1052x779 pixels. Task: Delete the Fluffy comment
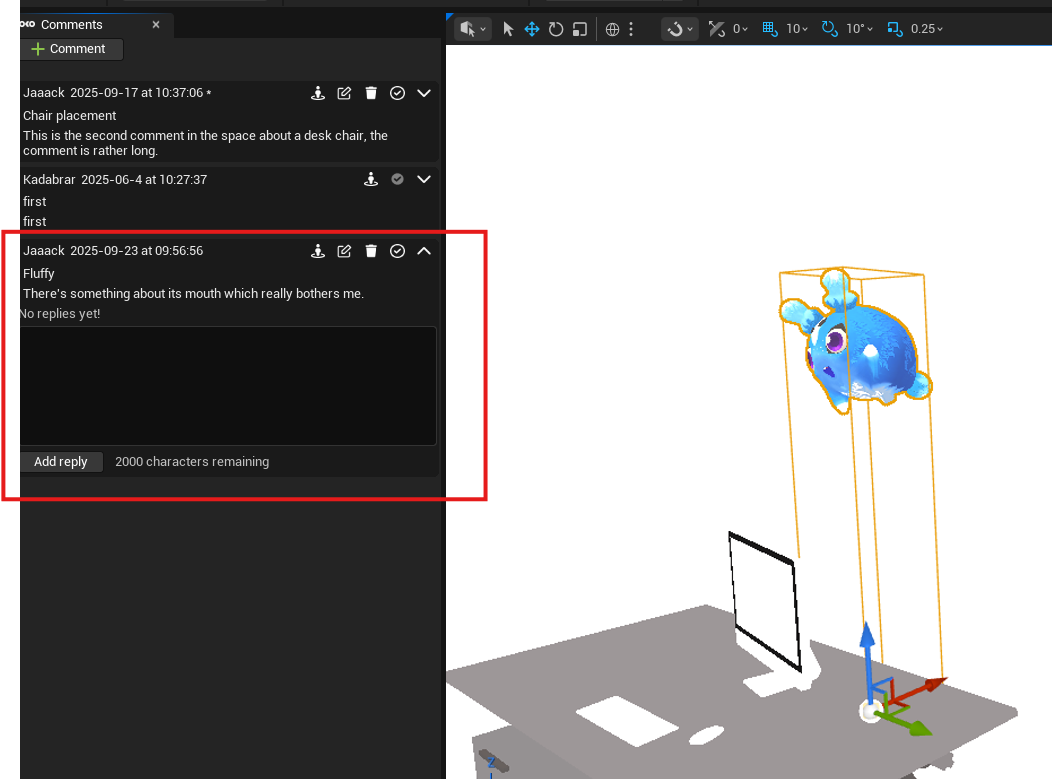371,251
